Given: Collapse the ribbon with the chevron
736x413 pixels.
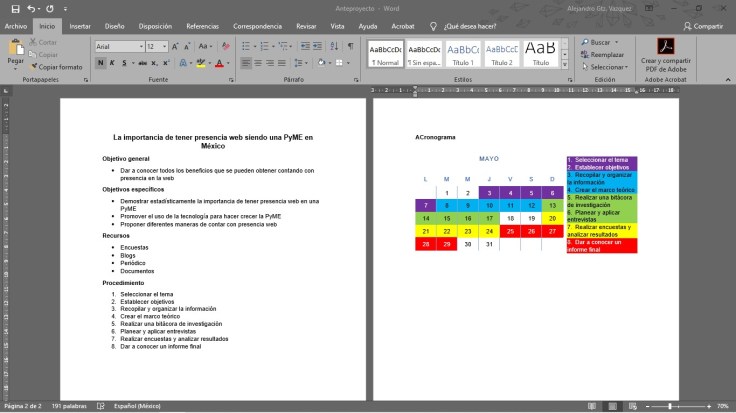Looking at the screenshot, I should [x=728, y=80].
